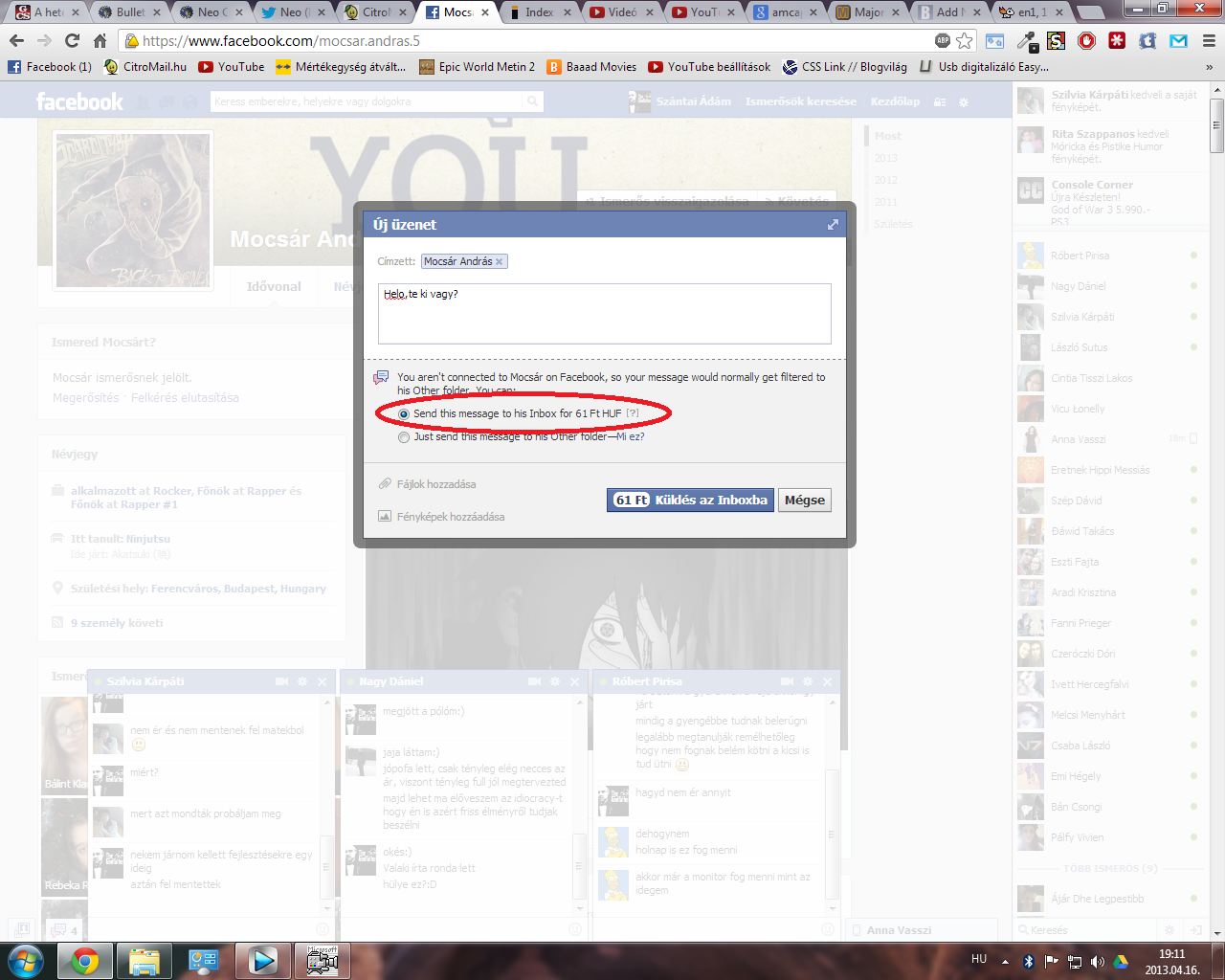Expand the Új üzenet dialog to full view
Image resolution: width=1225 pixels, height=980 pixels.
pyautogui.click(x=833, y=225)
